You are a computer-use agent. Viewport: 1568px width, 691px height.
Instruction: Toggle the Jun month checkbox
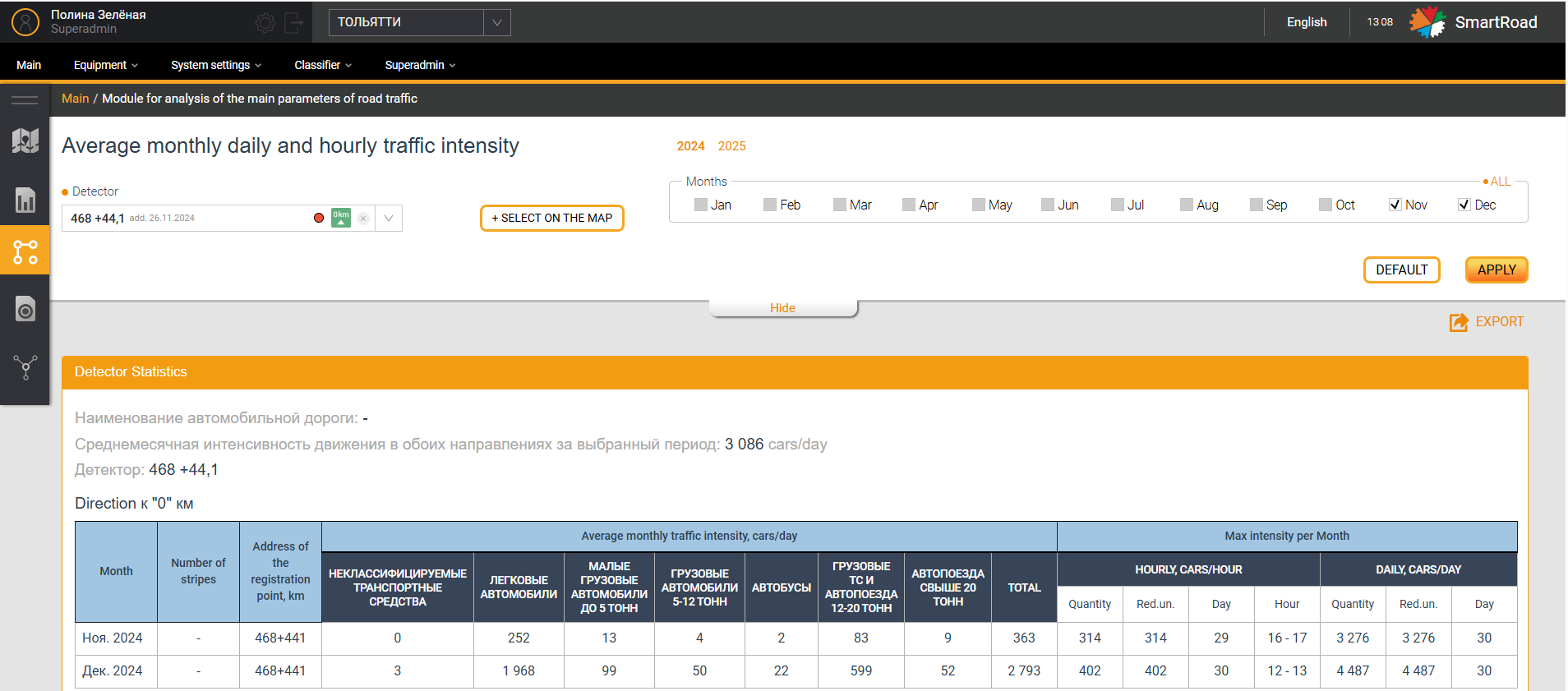click(1048, 205)
